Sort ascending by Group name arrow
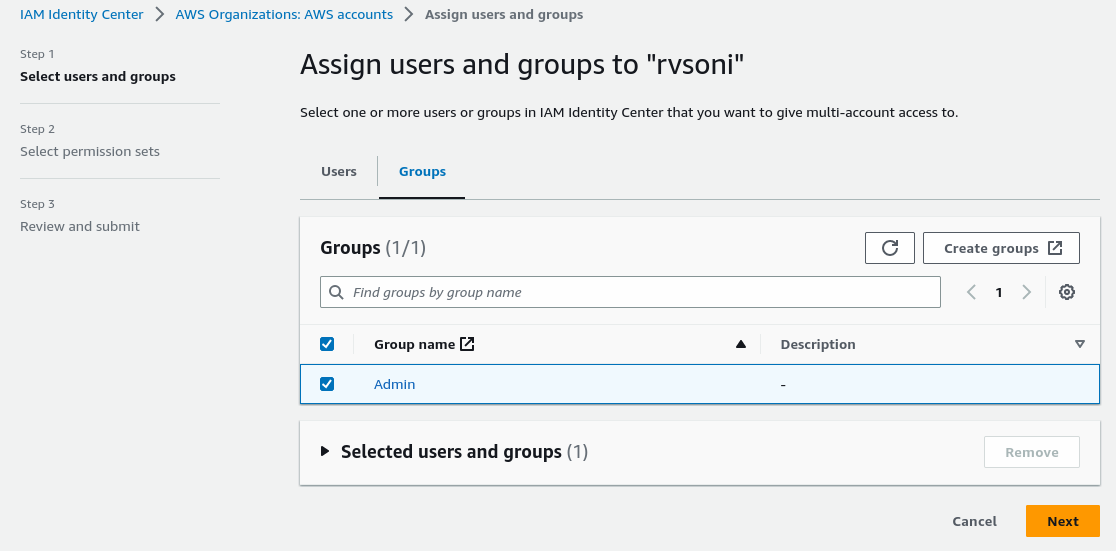This screenshot has height=551, width=1116. pyautogui.click(x=741, y=344)
